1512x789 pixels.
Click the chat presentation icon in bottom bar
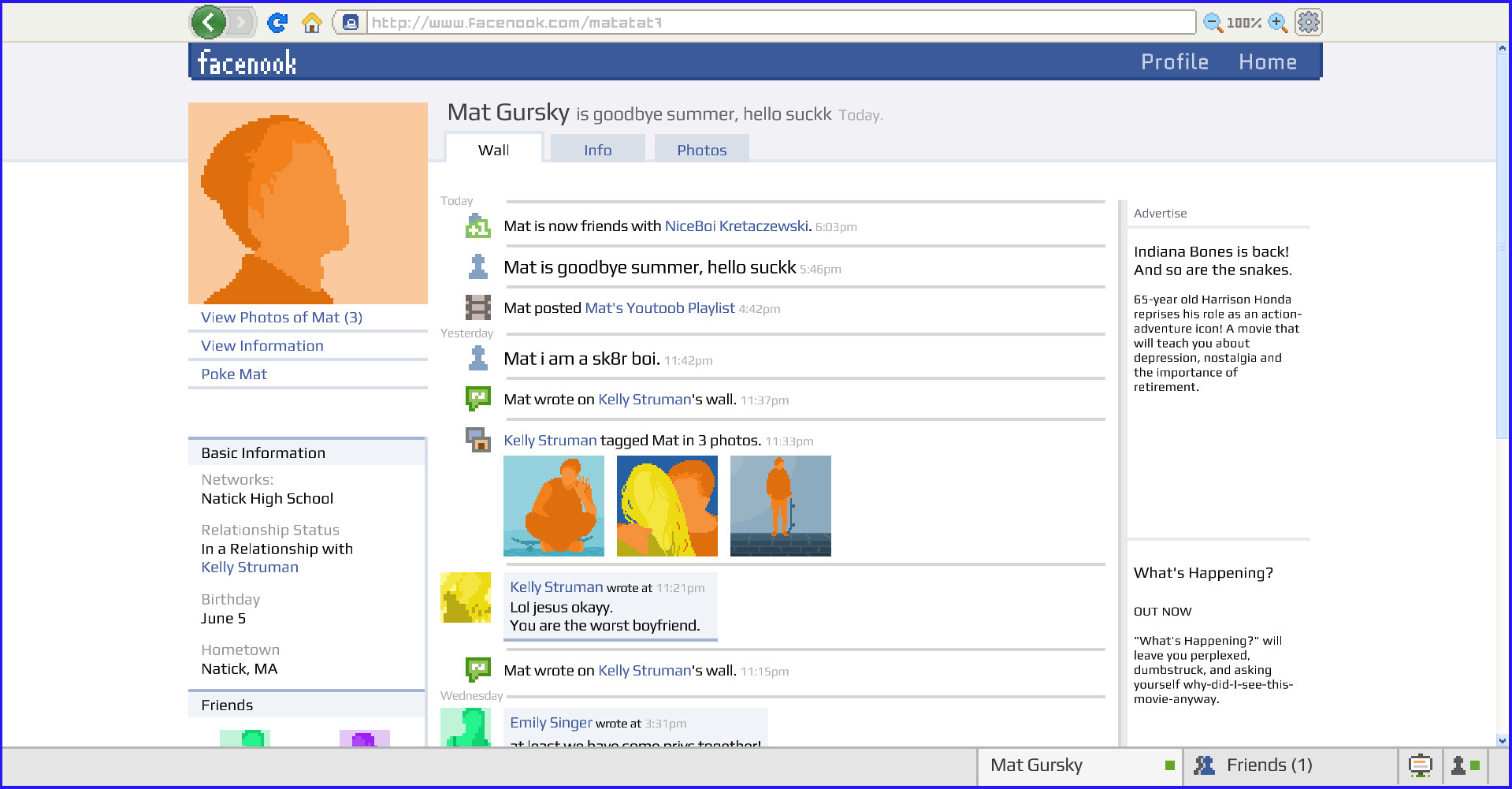coord(1420,765)
